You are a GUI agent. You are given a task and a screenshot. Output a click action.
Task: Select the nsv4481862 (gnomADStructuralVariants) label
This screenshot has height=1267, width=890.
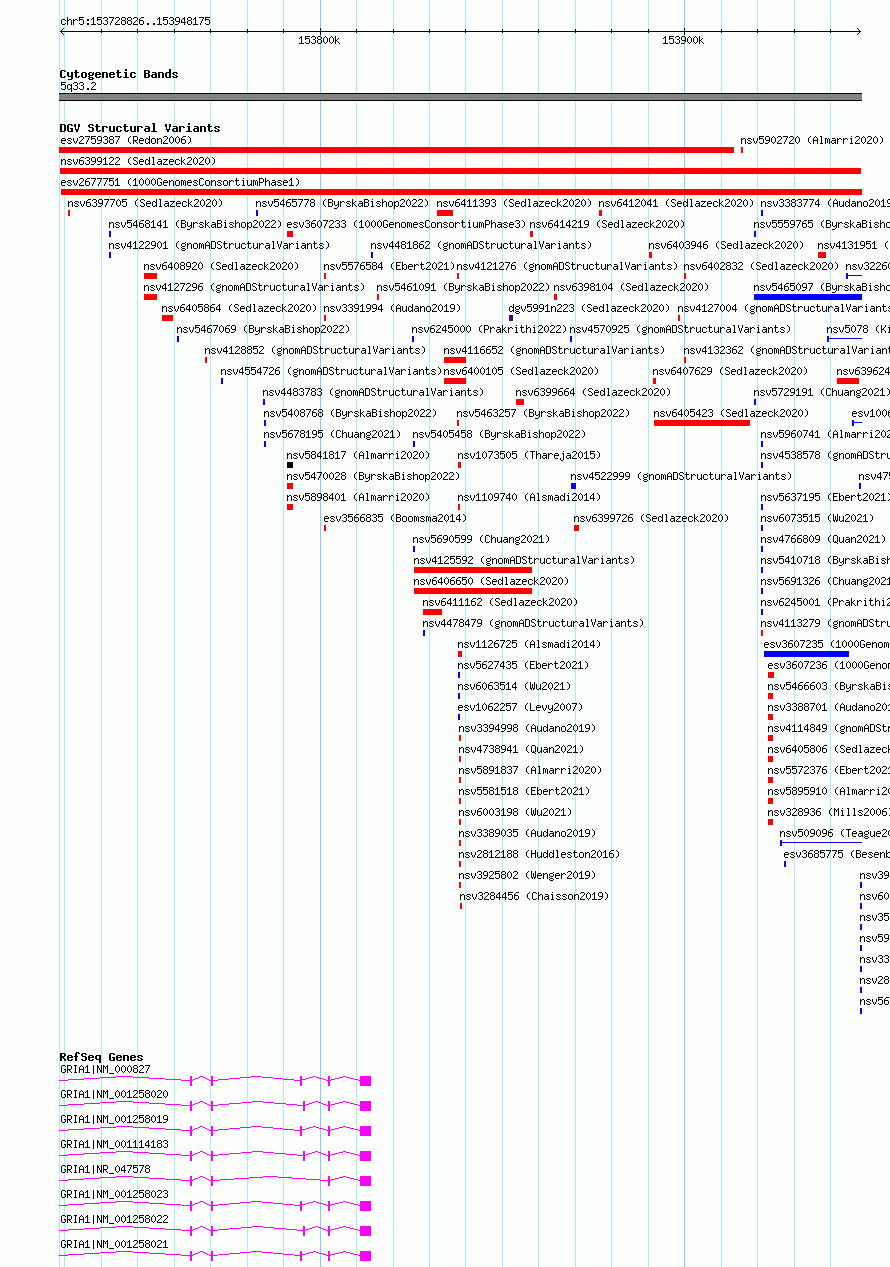pos(481,245)
